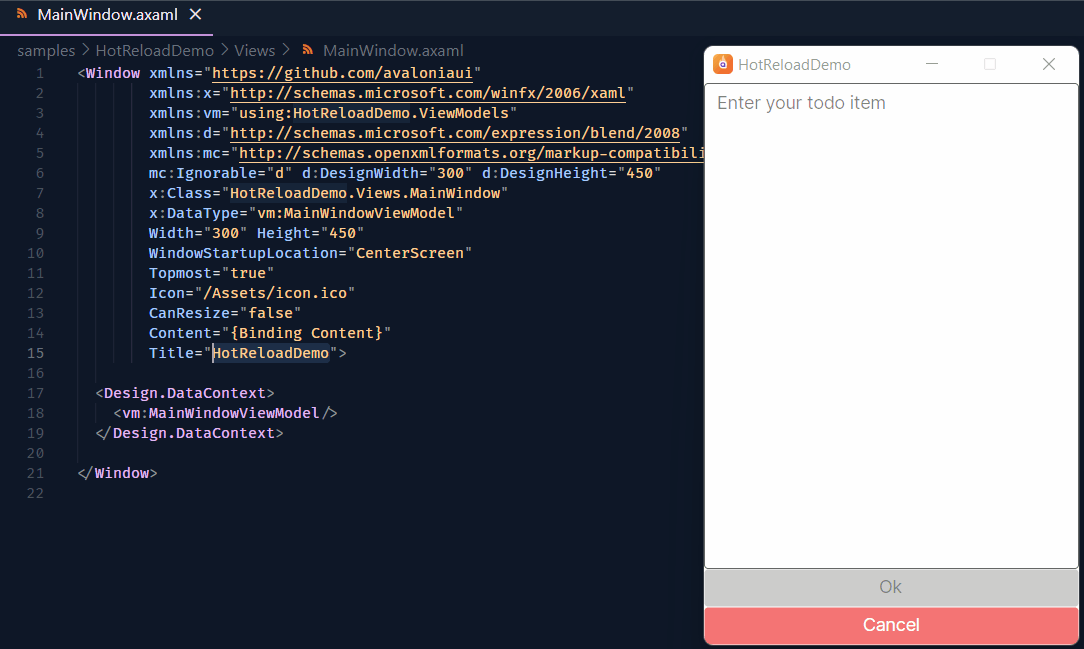The width and height of the screenshot is (1084, 649).
Task: Click the WindowStartupLocation="CenterScreen" attribute
Action: point(310,253)
